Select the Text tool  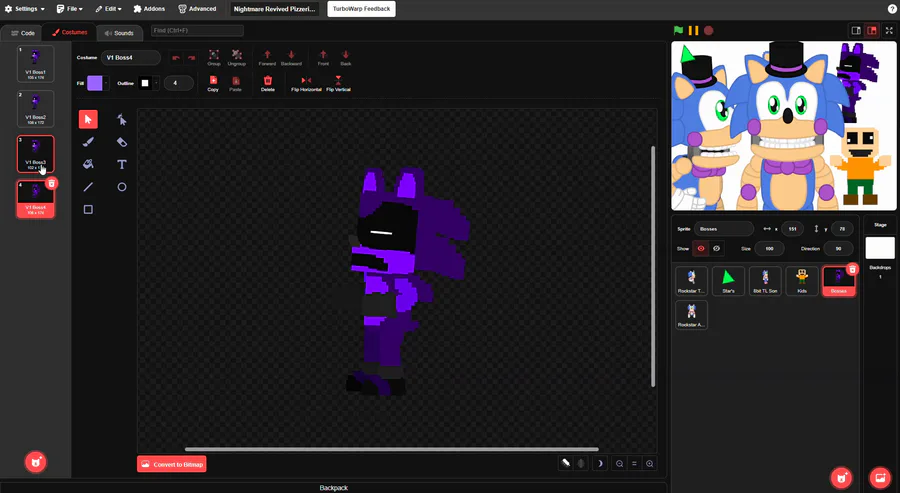point(122,164)
